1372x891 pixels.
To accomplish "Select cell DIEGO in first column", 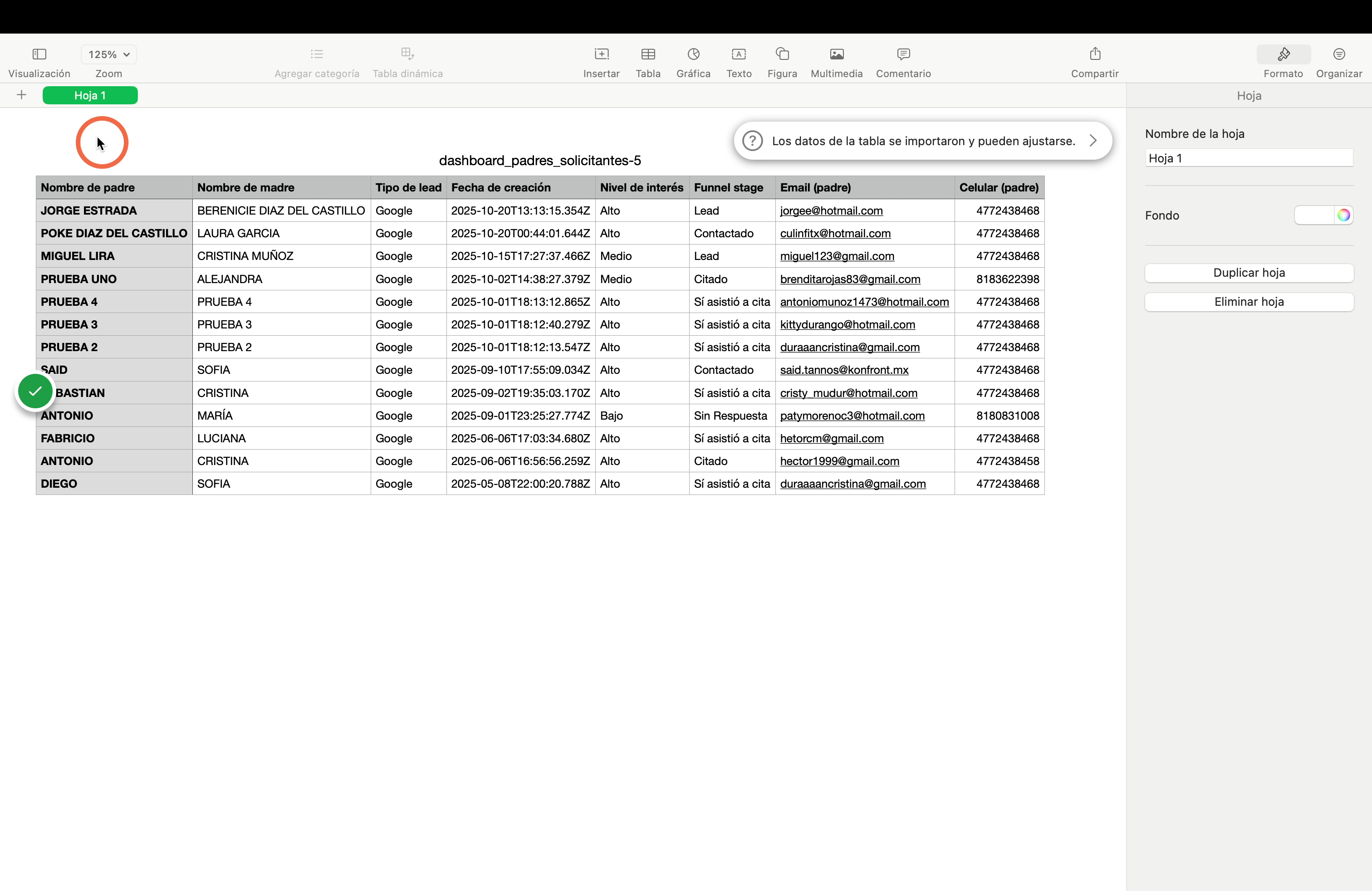I will [114, 484].
